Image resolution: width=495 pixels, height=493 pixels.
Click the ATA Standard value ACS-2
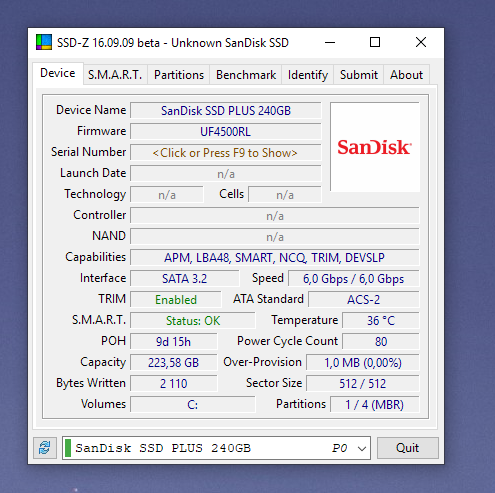[364, 300]
